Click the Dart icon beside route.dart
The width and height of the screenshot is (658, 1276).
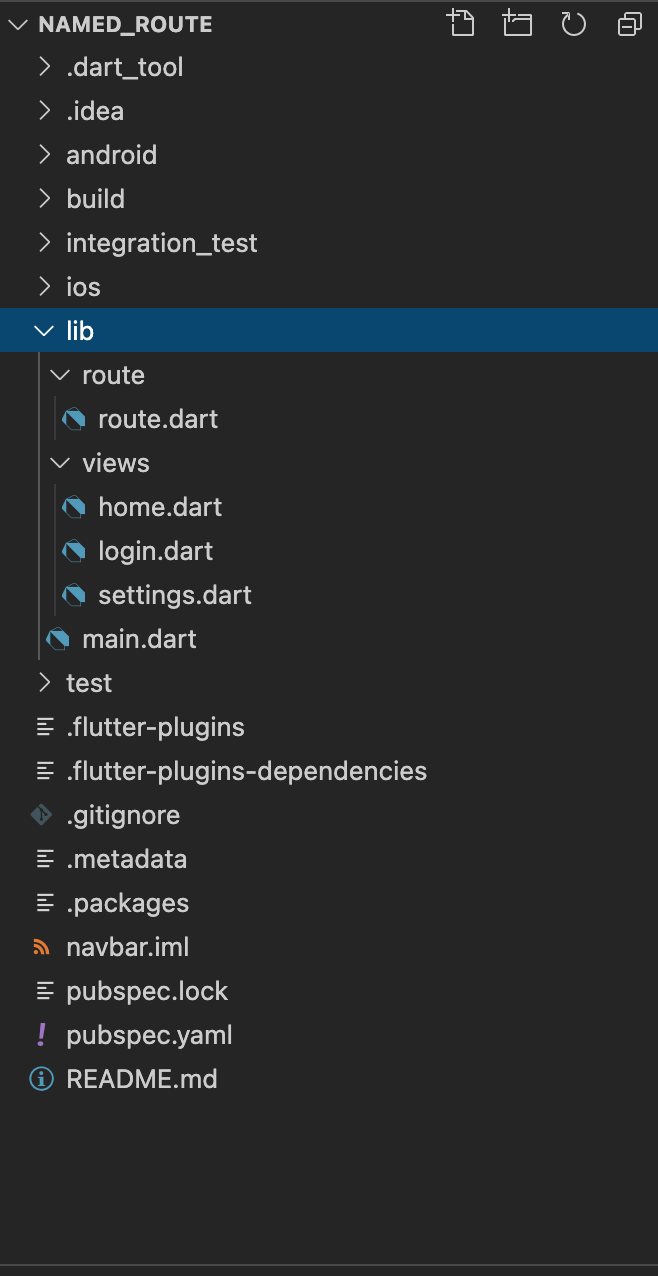[74, 419]
